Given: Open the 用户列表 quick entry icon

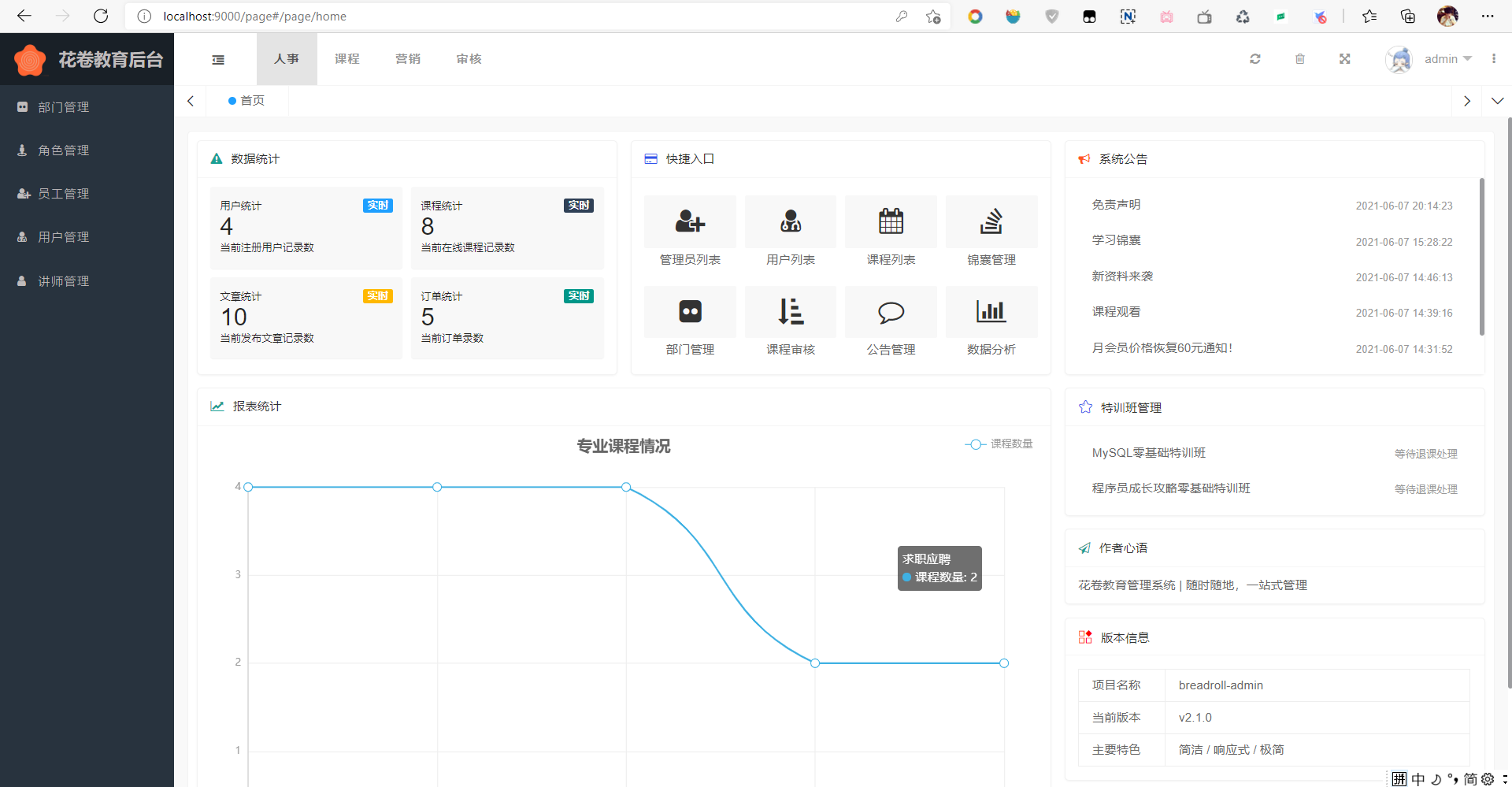Looking at the screenshot, I should (791, 221).
